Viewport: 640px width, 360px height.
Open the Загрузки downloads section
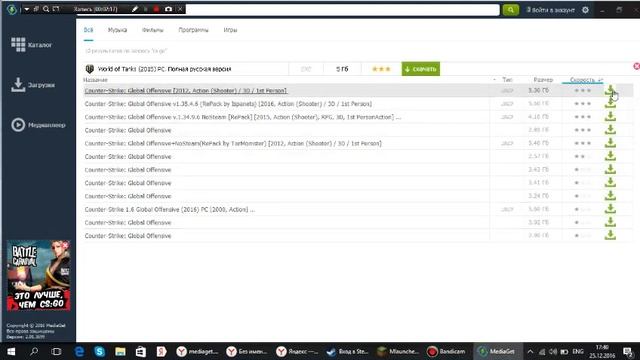pos(33,85)
